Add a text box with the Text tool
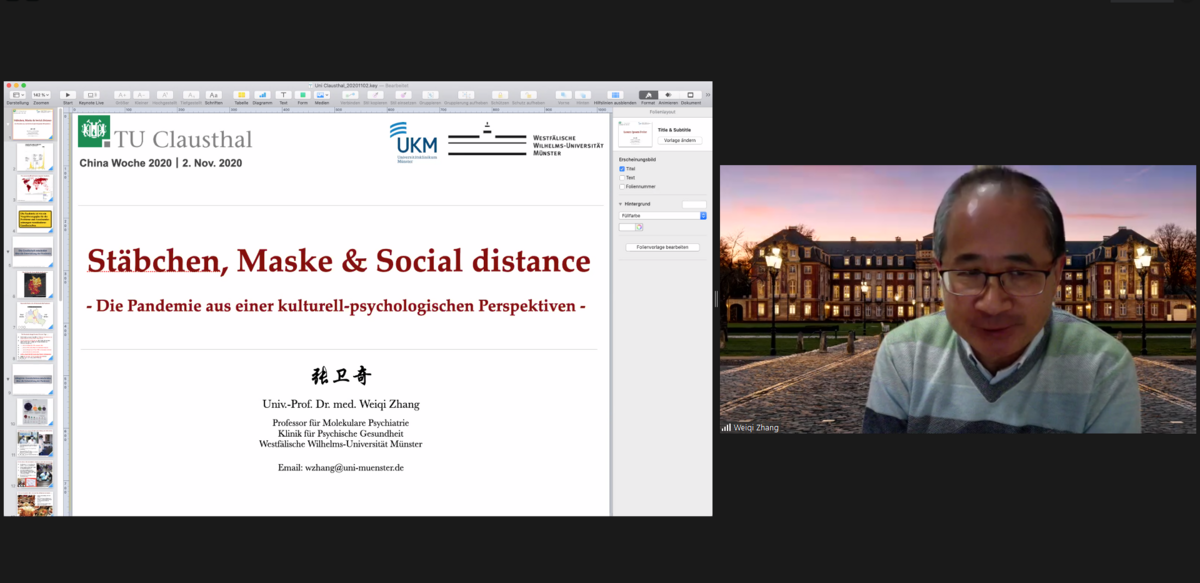The image size is (1200, 583). tap(283, 95)
